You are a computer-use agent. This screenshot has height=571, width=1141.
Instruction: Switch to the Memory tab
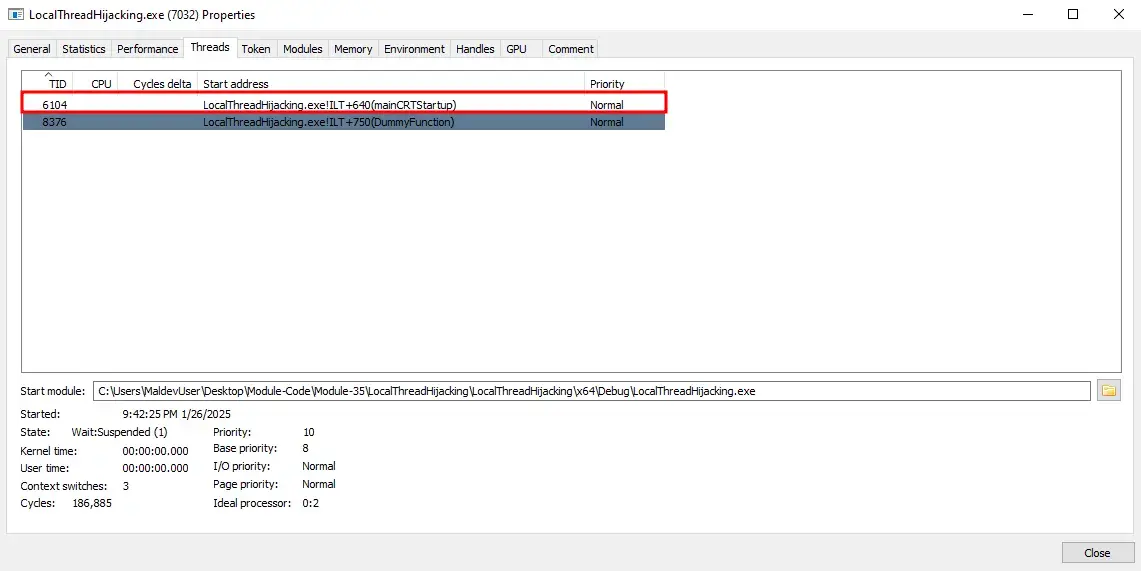click(353, 49)
